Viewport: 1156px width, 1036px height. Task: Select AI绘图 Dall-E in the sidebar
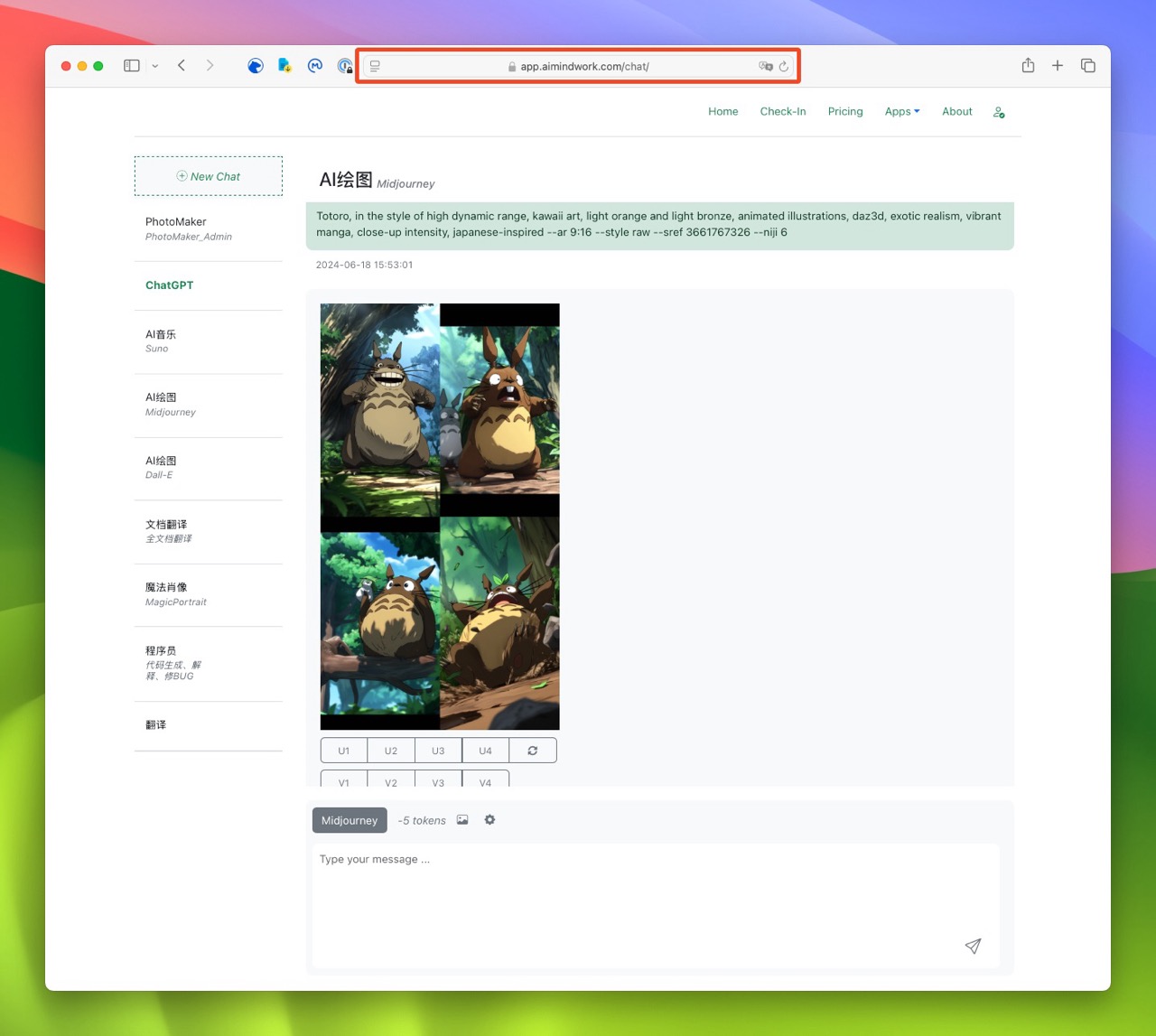tap(209, 468)
